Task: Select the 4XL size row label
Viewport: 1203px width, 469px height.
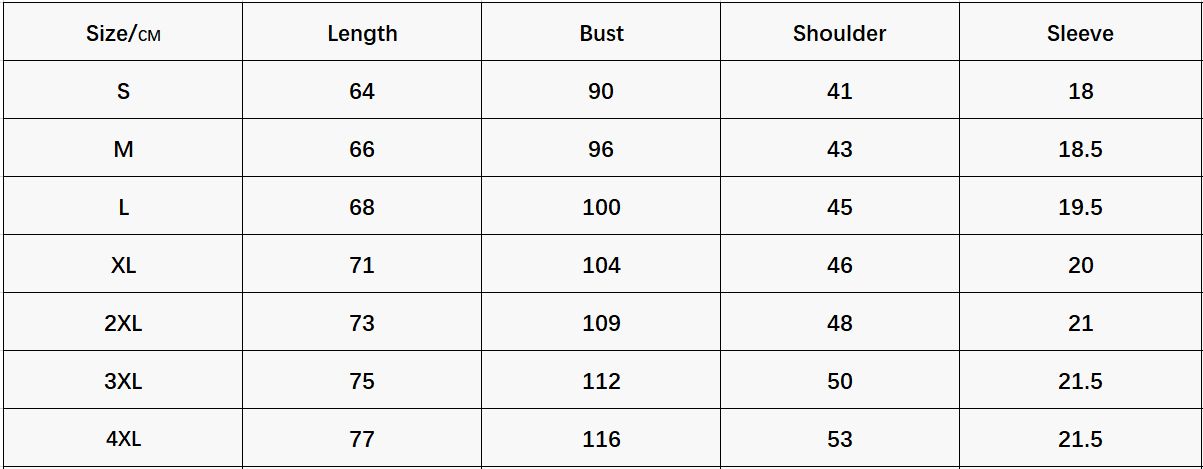Action: click(x=123, y=439)
